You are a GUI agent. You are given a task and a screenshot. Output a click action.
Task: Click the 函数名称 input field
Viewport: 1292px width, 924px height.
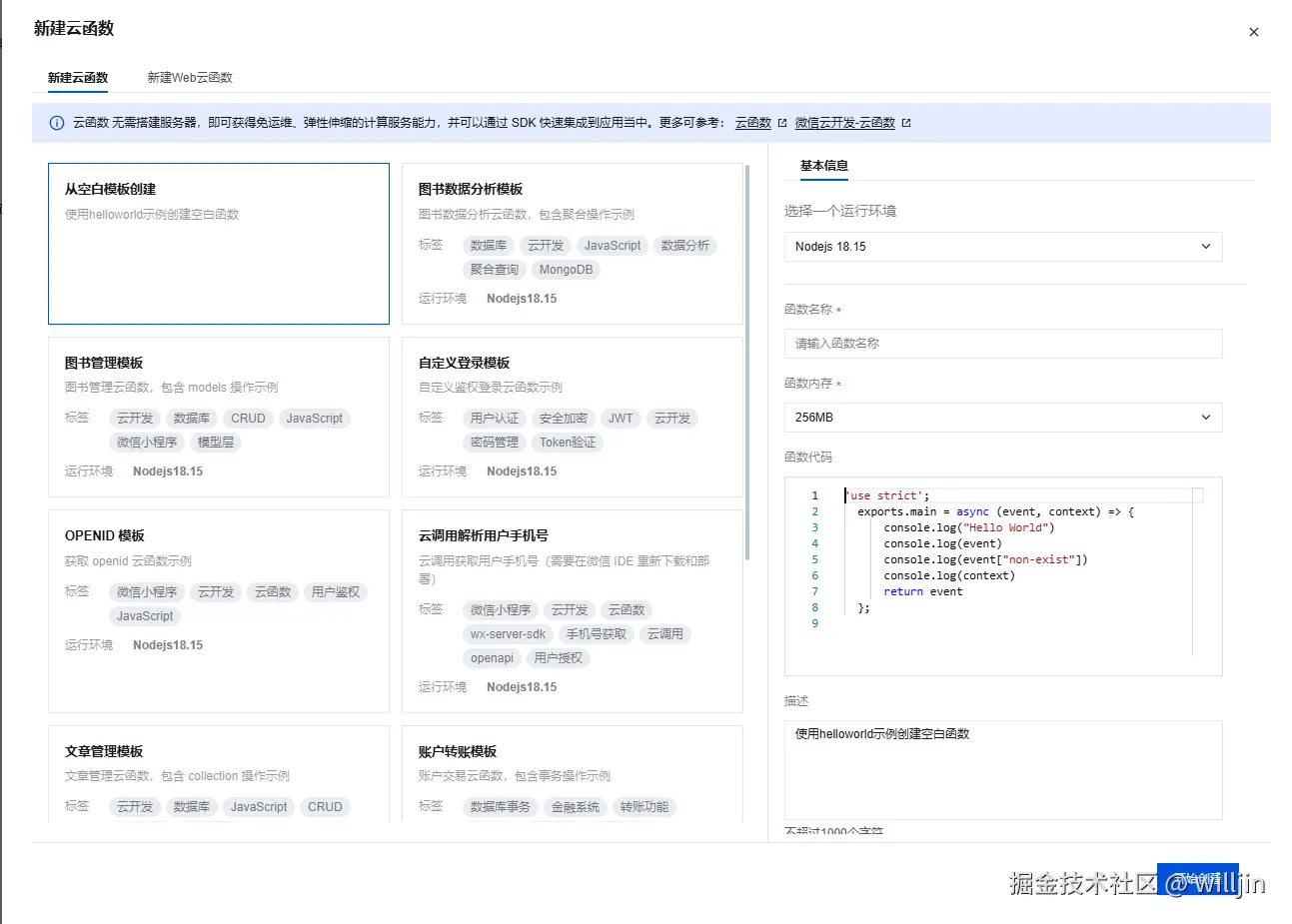tap(1003, 344)
